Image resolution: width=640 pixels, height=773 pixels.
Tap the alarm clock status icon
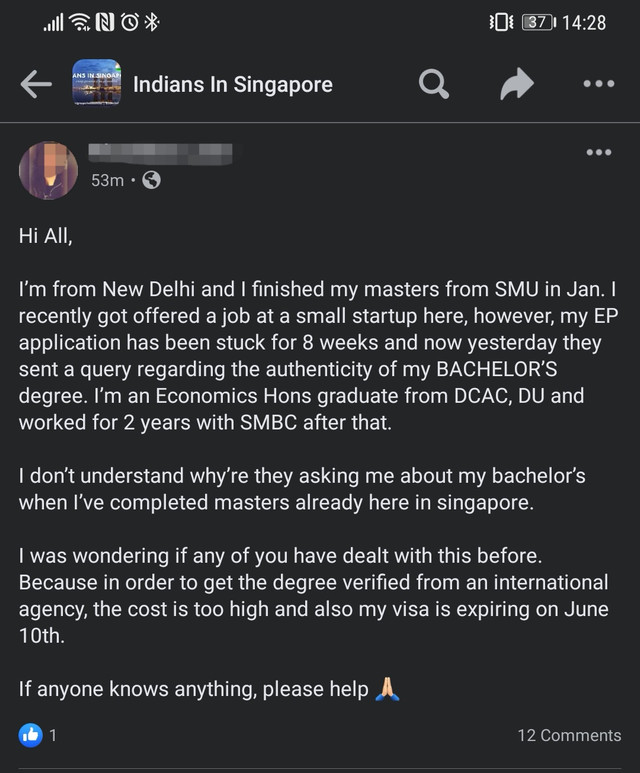(x=128, y=22)
